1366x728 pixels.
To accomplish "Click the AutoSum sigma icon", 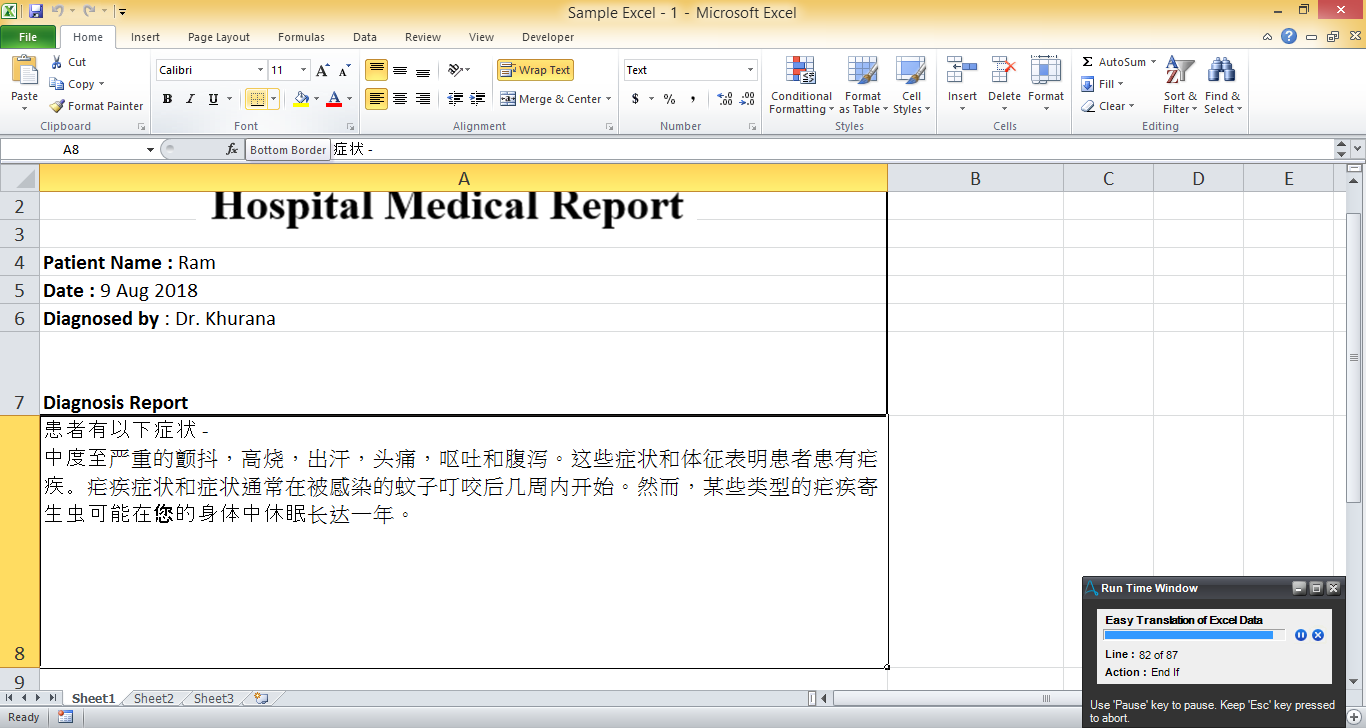I will (x=1088, y=62).
